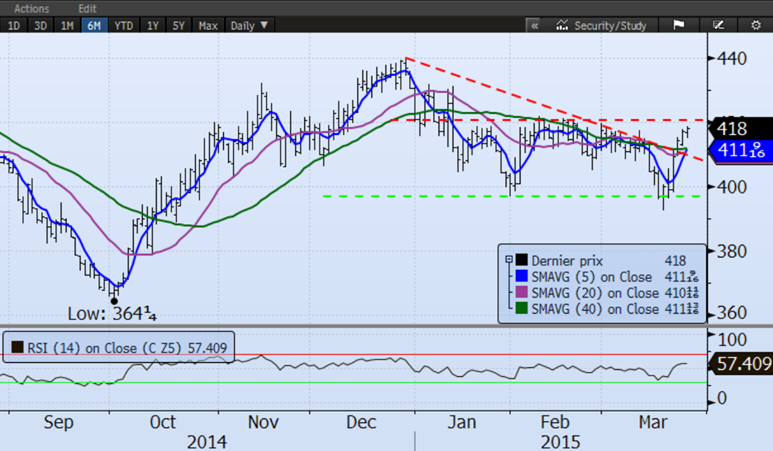Click the blue SMAVG (5) color swatch
Viewport: 773px width, 451px height.
[521, 276]
